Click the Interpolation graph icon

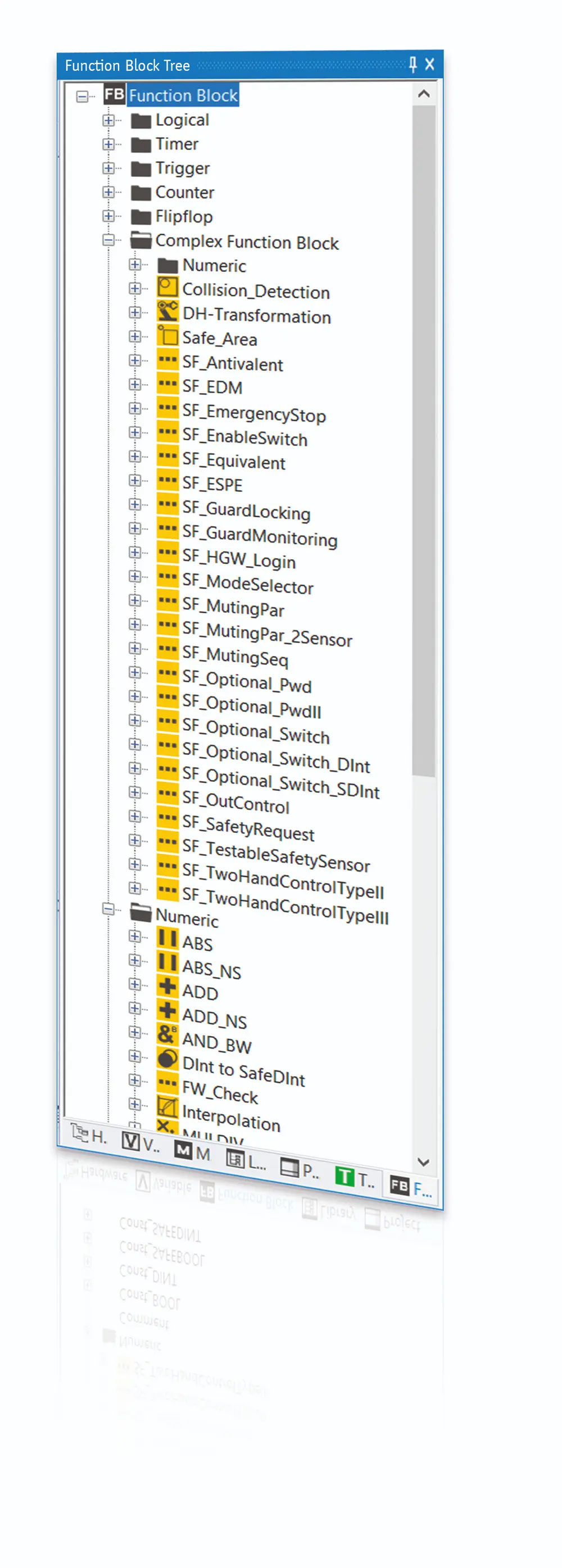pyautogui.click(x=167, y=1106)
